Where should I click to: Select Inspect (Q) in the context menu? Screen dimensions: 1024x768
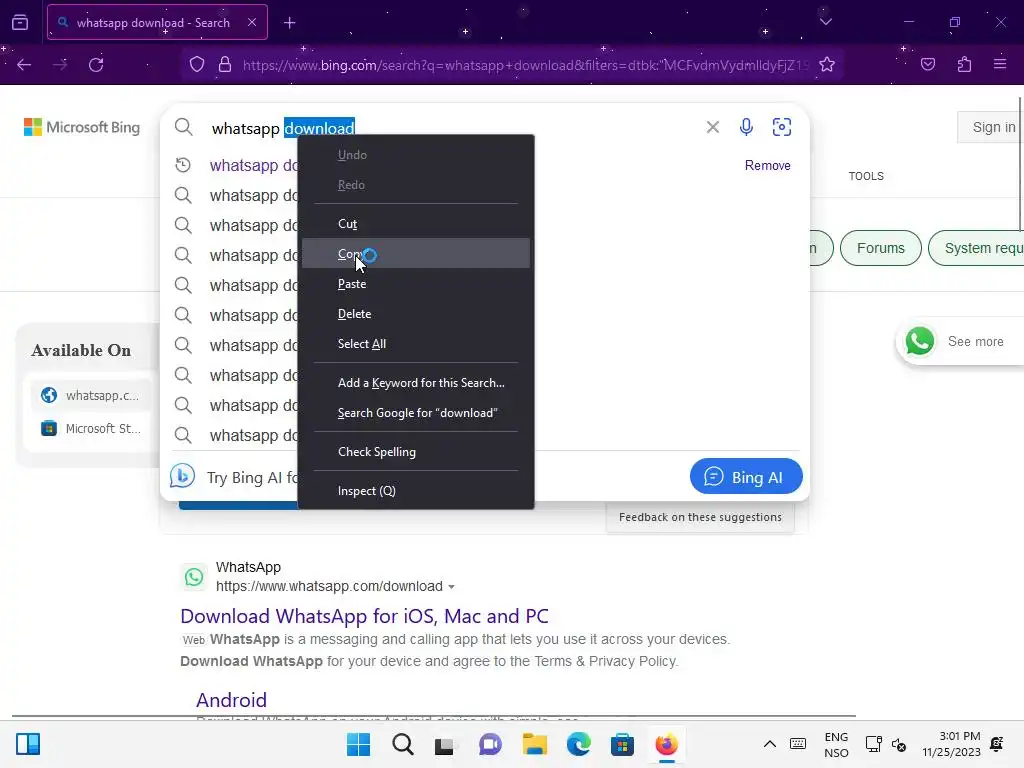click(x=416, y=491)
